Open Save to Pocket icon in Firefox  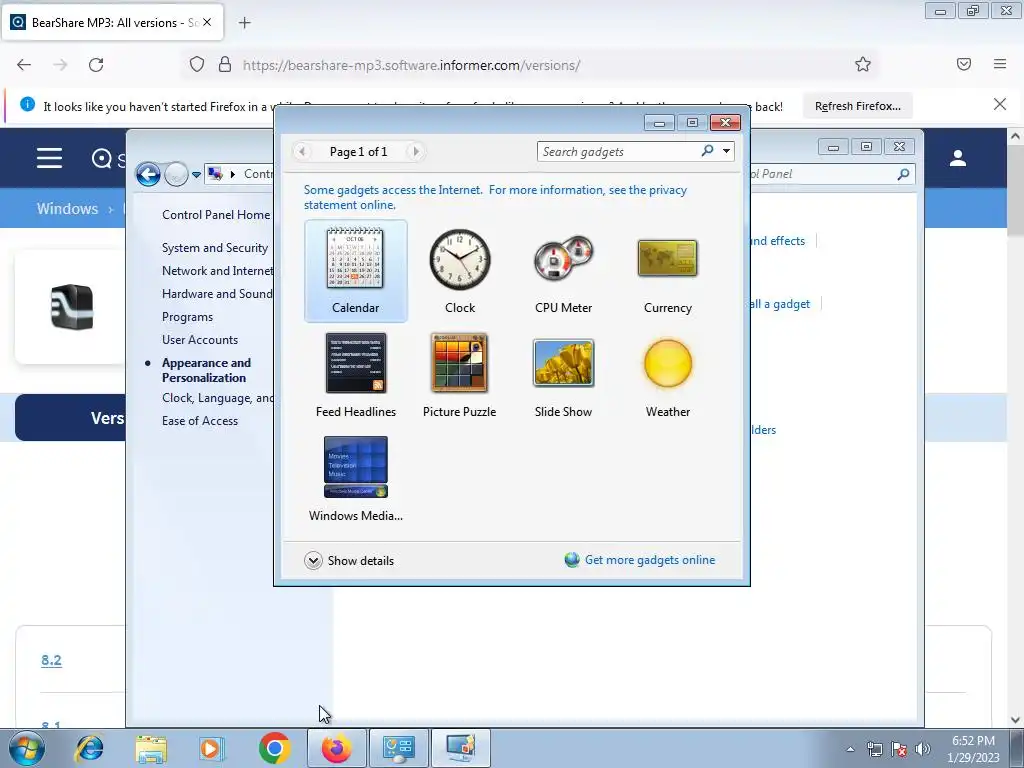964,64
